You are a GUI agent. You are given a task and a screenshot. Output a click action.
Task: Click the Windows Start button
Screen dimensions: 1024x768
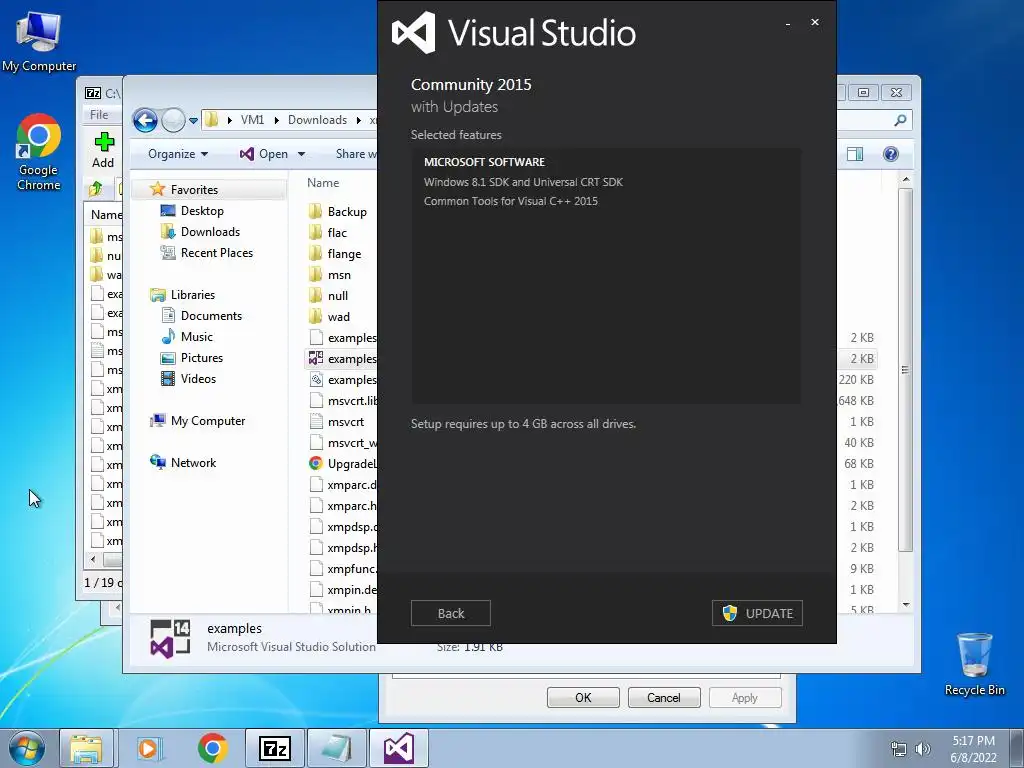pos(27,748)
